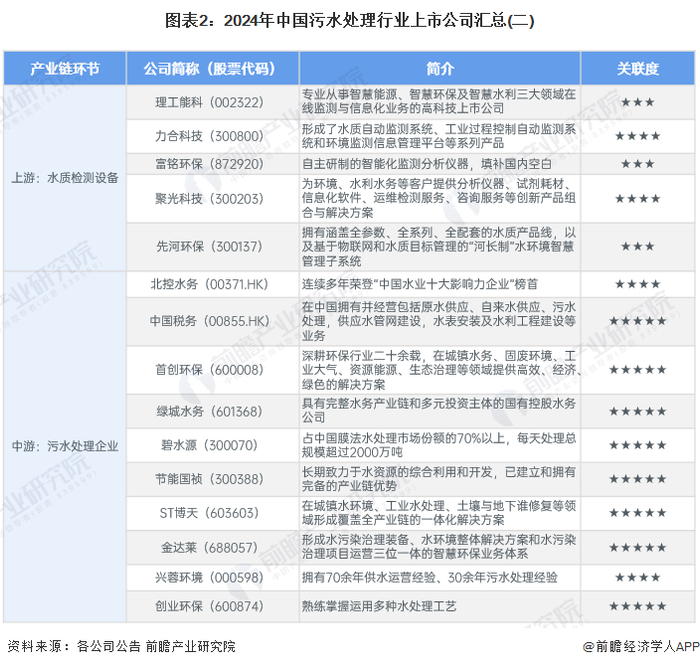The width and height of the screenshot is (700, 667).
Task: Click the 节能国祯 description about 水资源的综合利用
Action: coord(439,479)
